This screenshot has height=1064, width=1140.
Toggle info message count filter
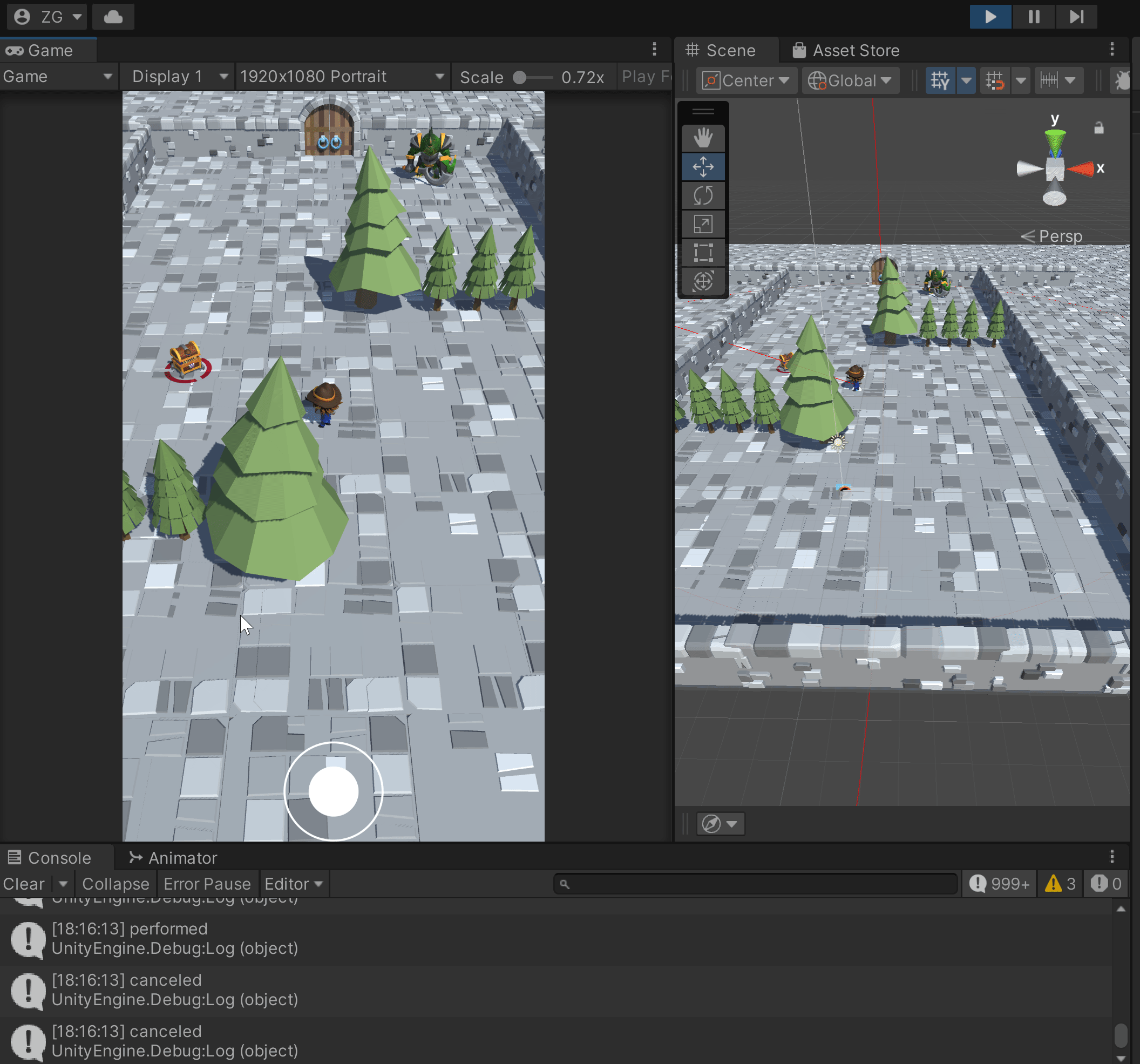coord(999,884)
